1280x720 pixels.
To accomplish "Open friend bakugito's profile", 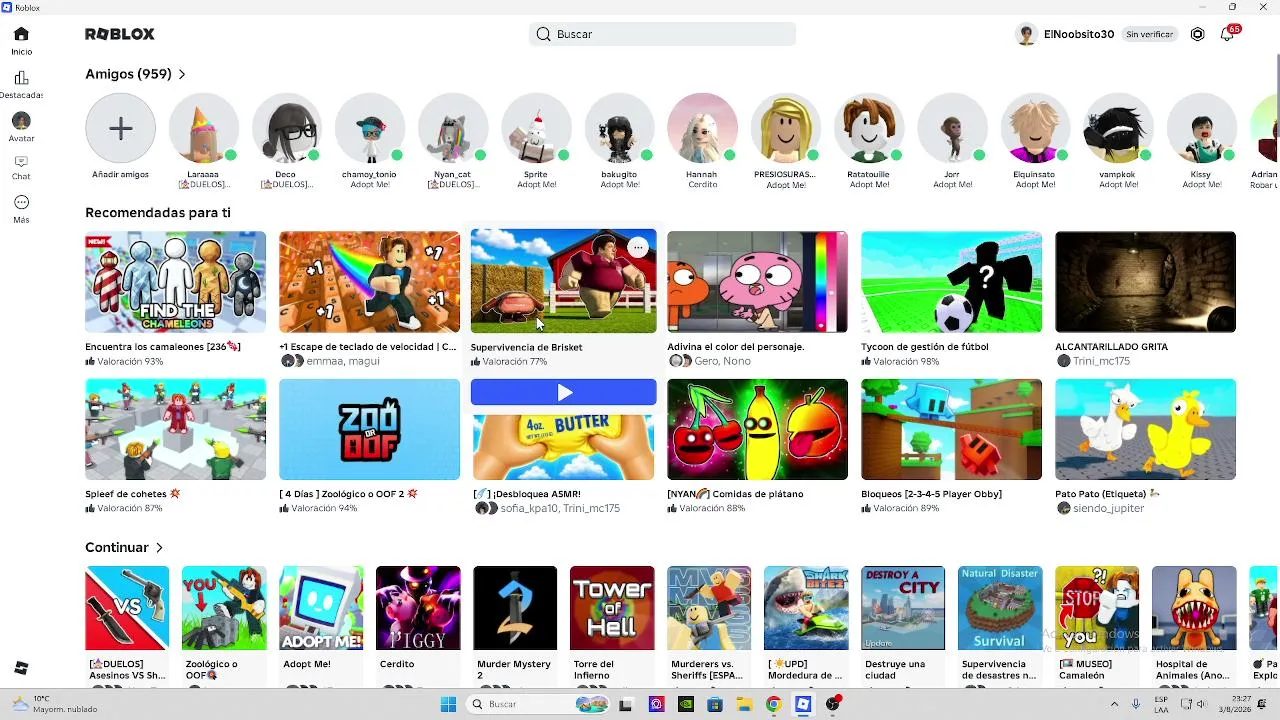I will [619, 128].
